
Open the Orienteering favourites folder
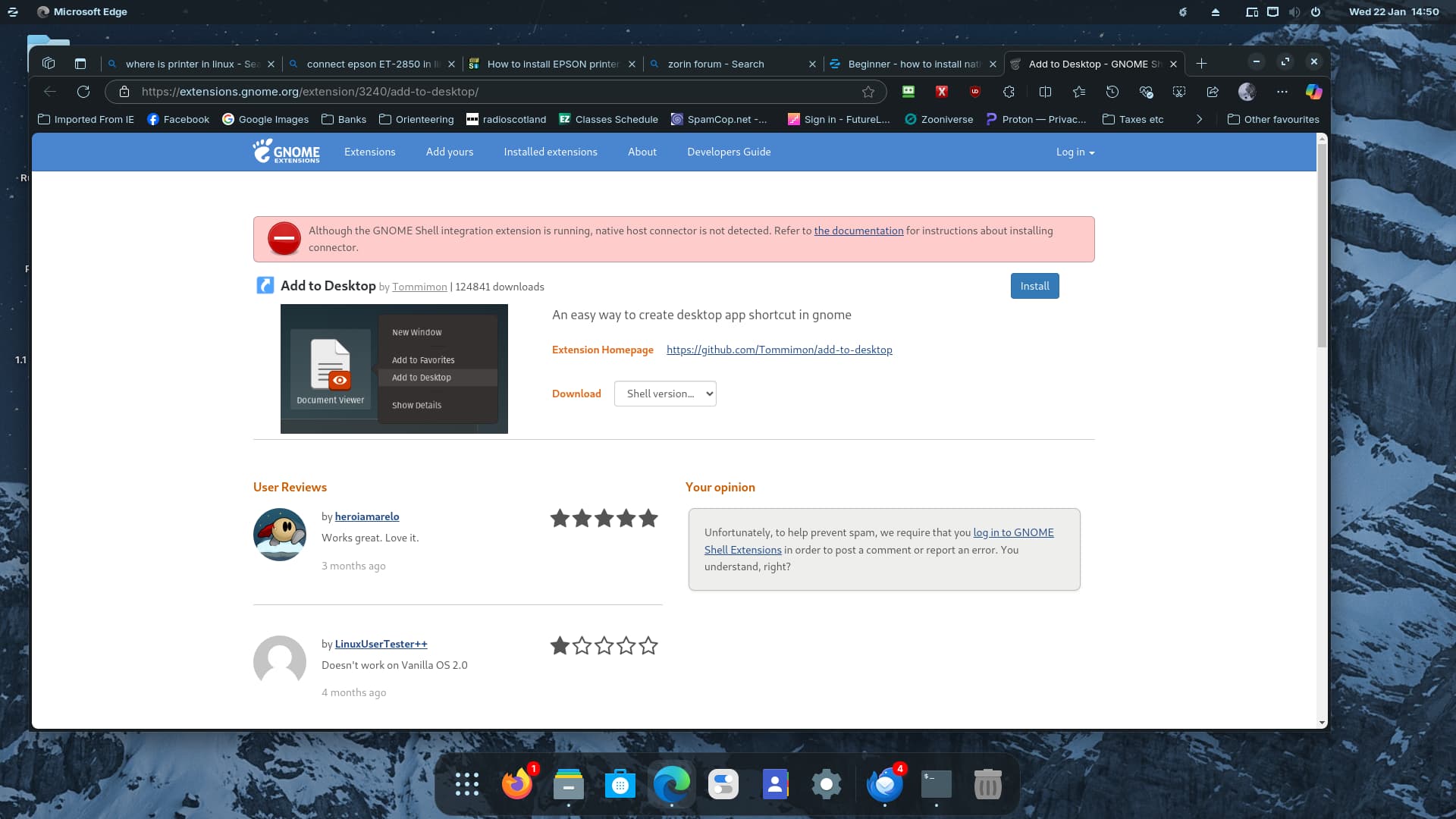pyautogui.click(x=416, y=119)
